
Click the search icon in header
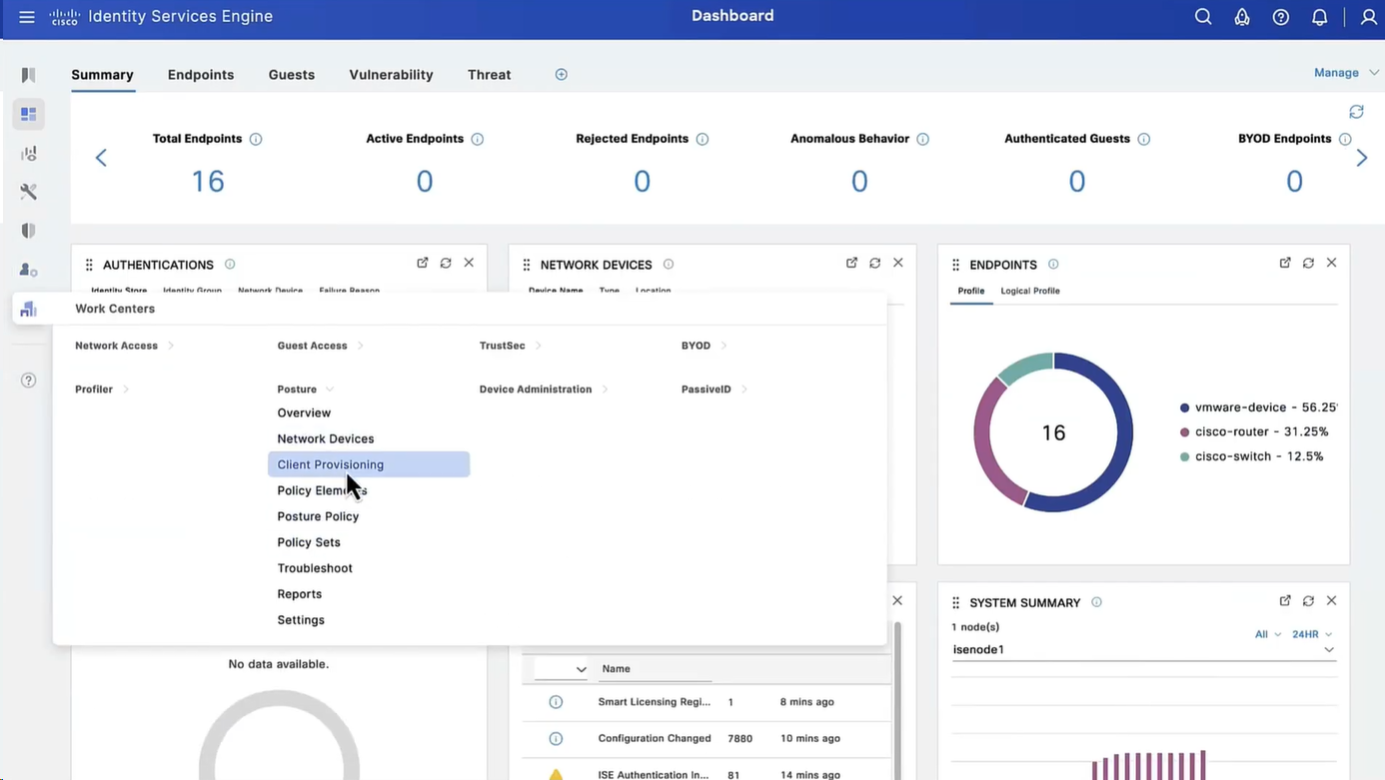point(1203,17)
